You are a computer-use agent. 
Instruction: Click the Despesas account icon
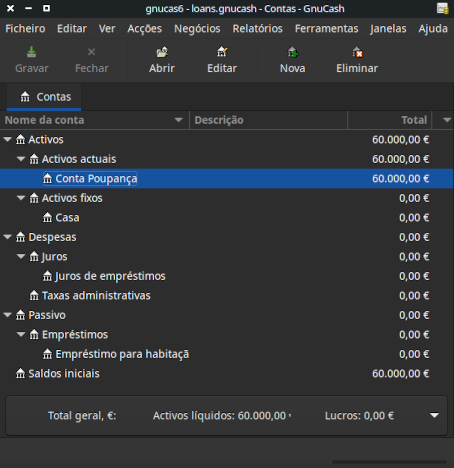click(21, 237)
